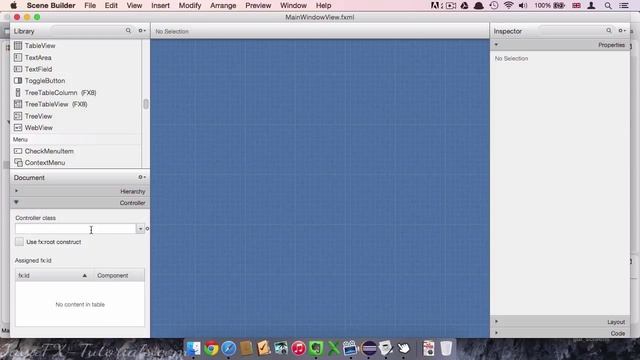
Task: Open Trash in the Dock
Action: point(446,349)
